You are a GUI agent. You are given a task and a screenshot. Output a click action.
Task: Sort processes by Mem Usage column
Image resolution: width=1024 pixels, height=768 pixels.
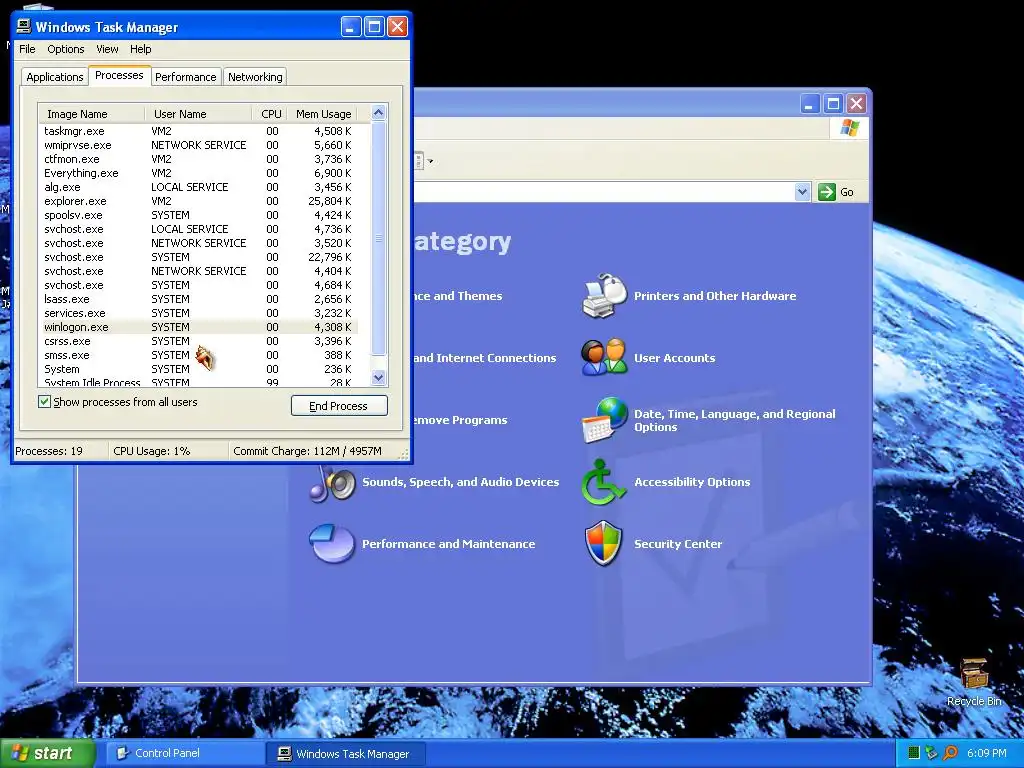[x=323, y=114]
